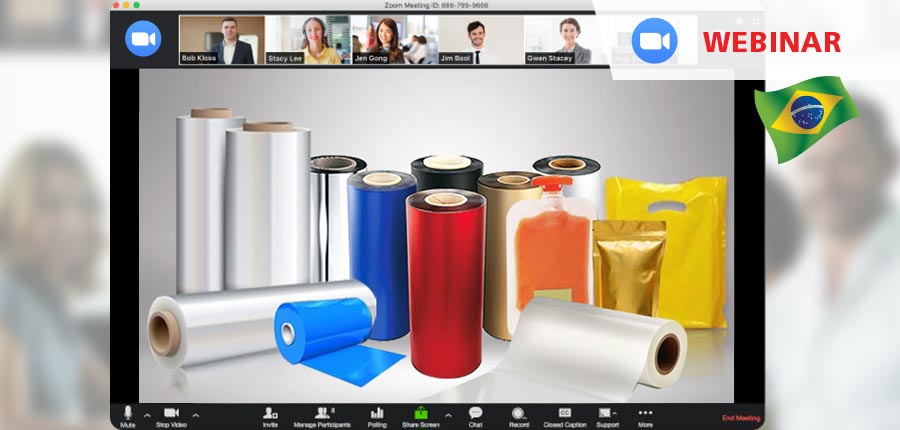Open the Chat bubble icon

[x=475, y=413]
